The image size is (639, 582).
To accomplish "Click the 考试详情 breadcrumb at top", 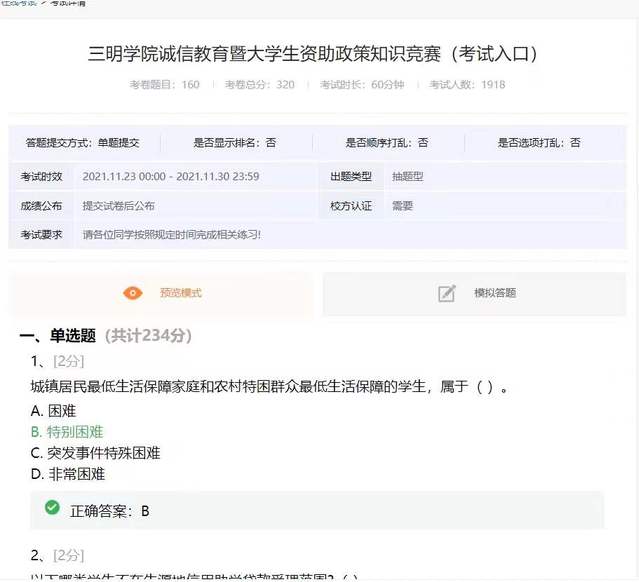I will coord(67,3).
